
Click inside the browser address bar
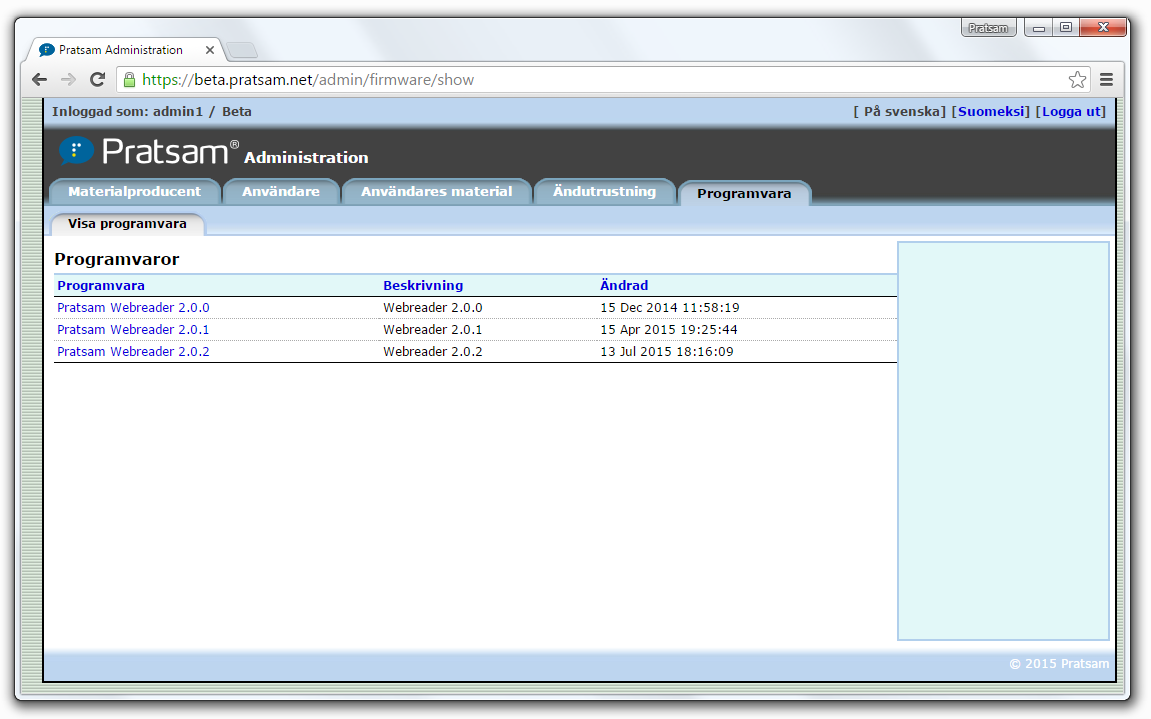pos(400,79)
